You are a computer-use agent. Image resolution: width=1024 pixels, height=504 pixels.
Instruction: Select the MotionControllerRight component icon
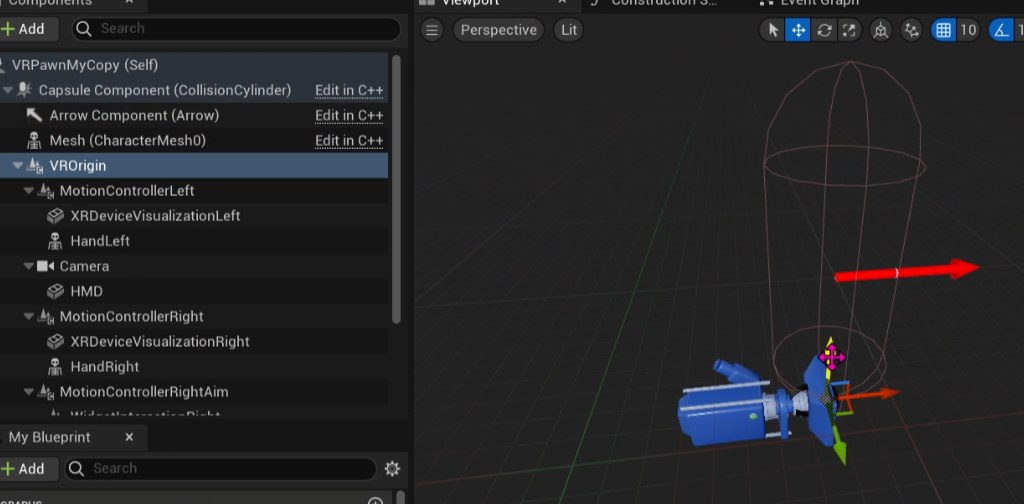46,317
